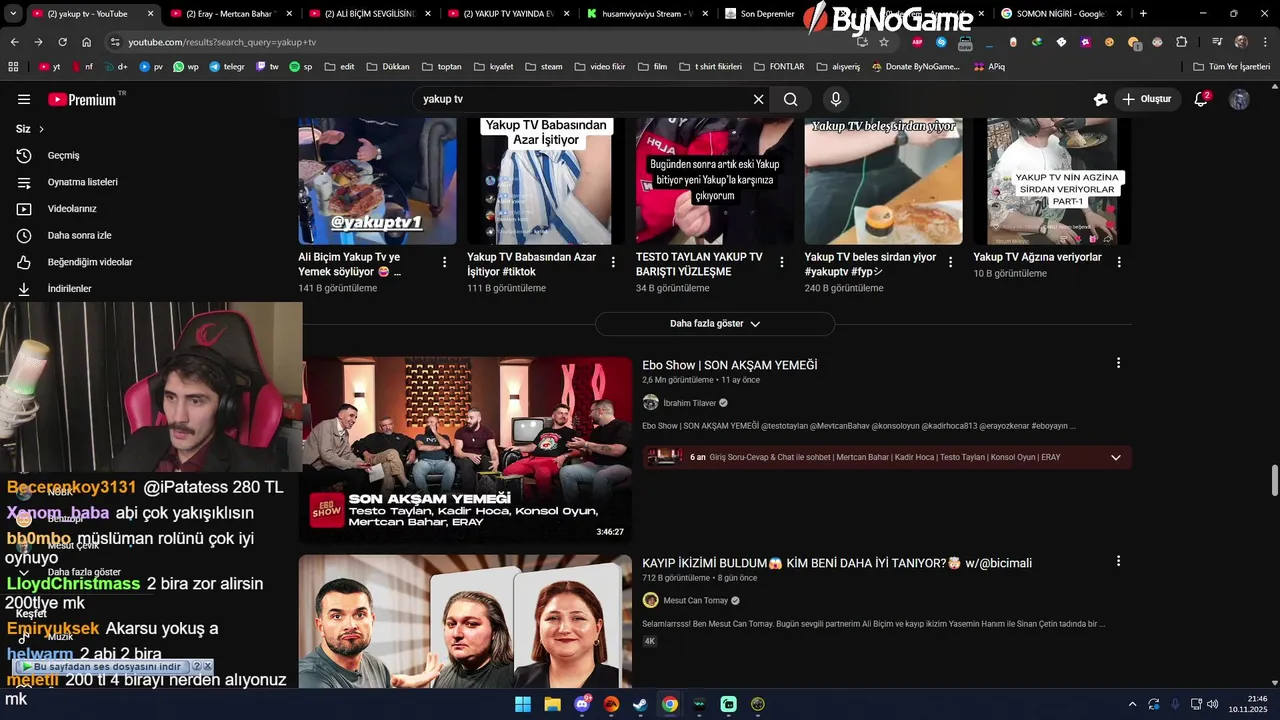Open Geçmiş history in the sidebar
1280x720 pixels.
(x=63, y=156)
